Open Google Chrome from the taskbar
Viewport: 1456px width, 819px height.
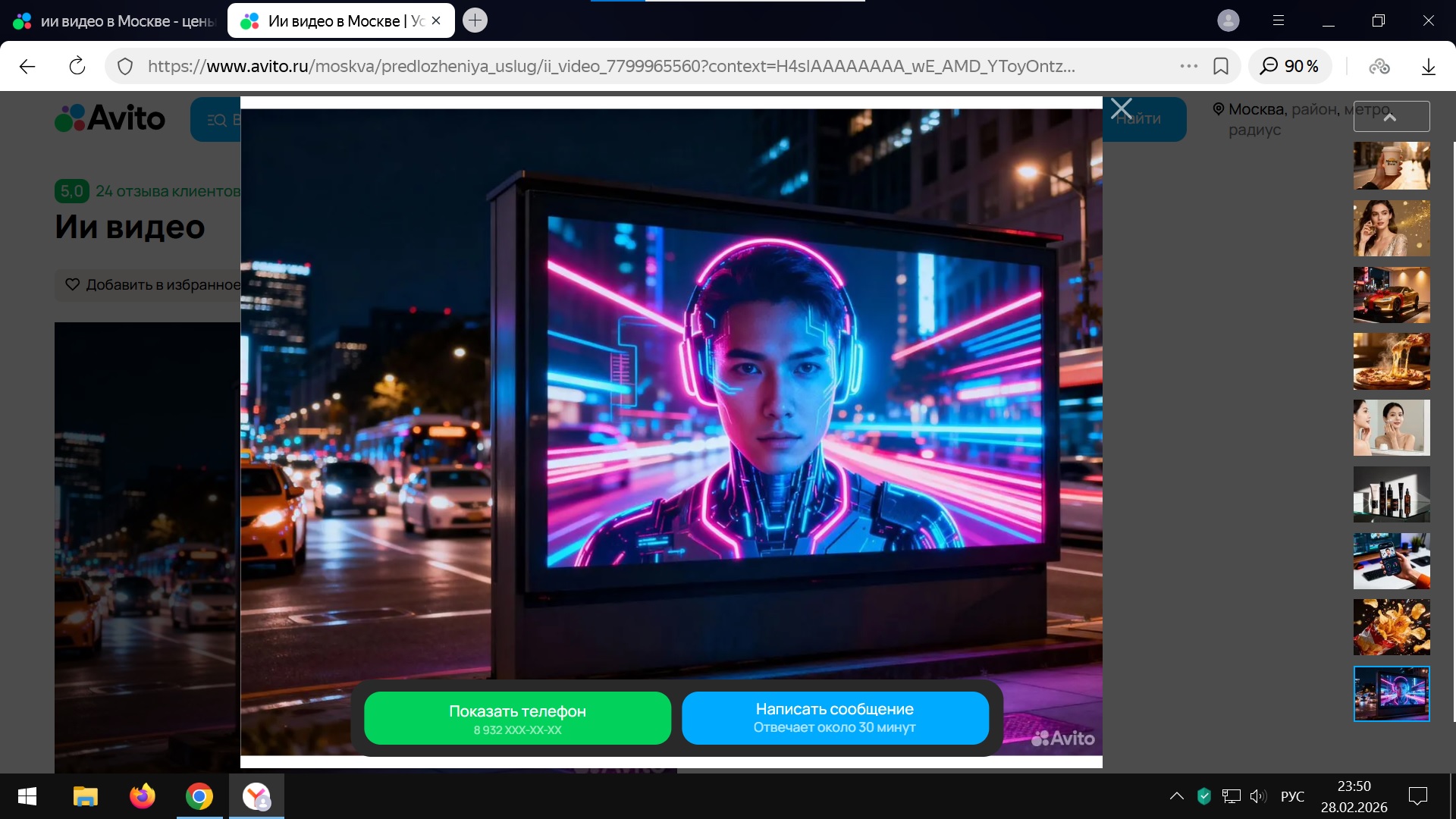199,796
